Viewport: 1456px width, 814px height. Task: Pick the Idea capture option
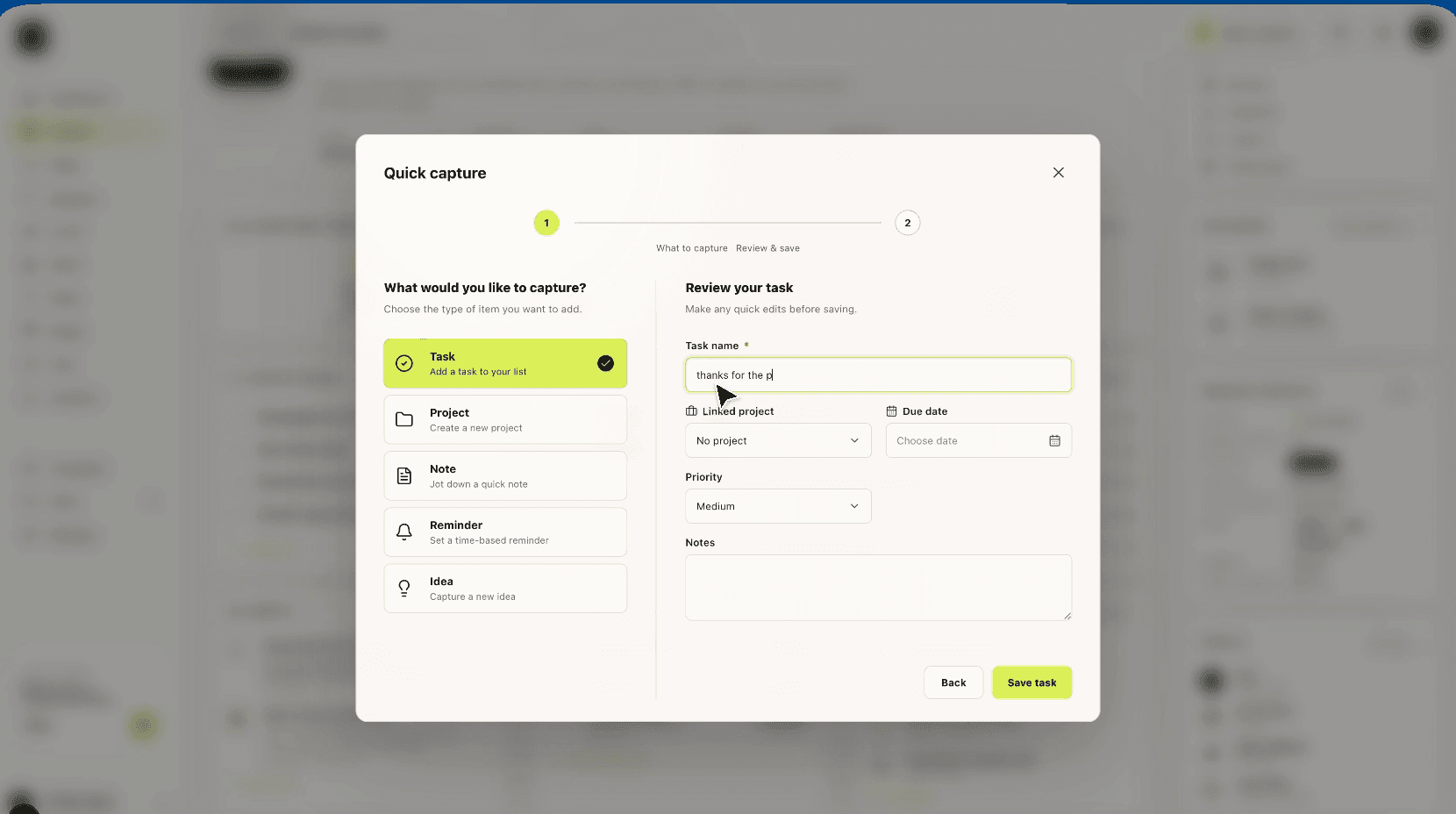click(505, 588)
